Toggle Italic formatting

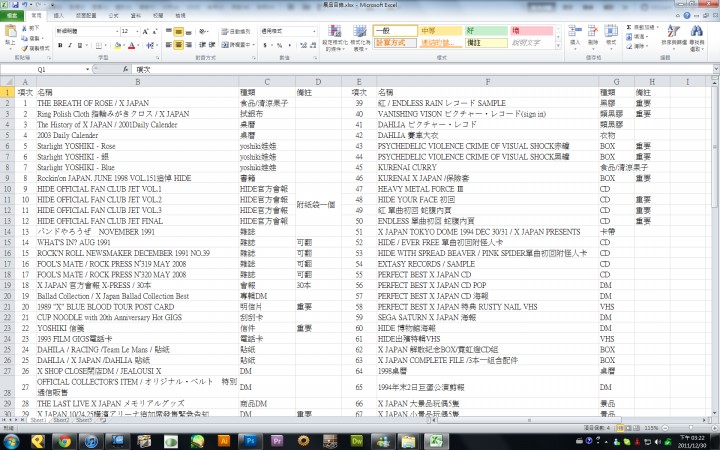coord(70,45)
